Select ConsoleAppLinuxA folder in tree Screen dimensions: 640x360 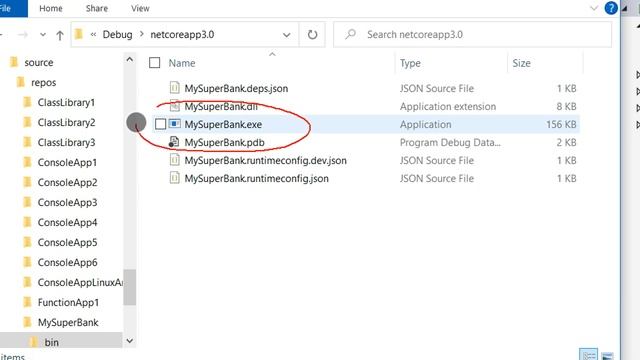point(80,282)
